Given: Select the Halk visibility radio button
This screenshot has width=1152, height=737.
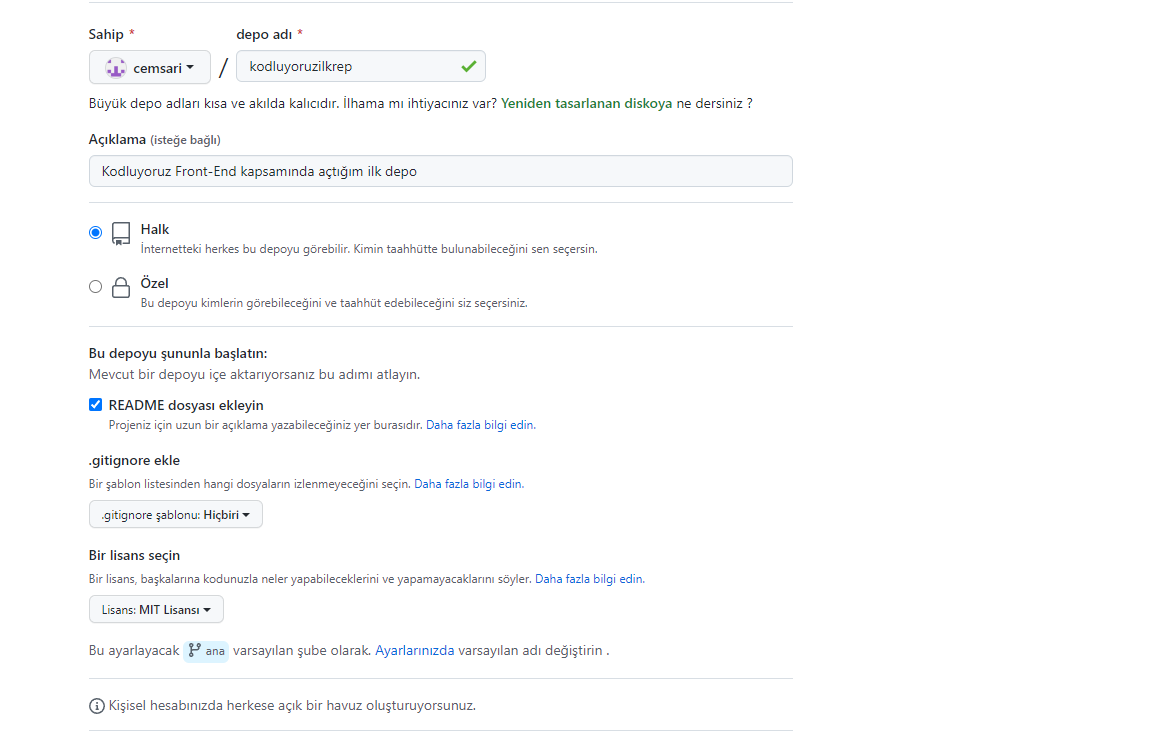Looking at the screenshot, I should tap(95, 231).
